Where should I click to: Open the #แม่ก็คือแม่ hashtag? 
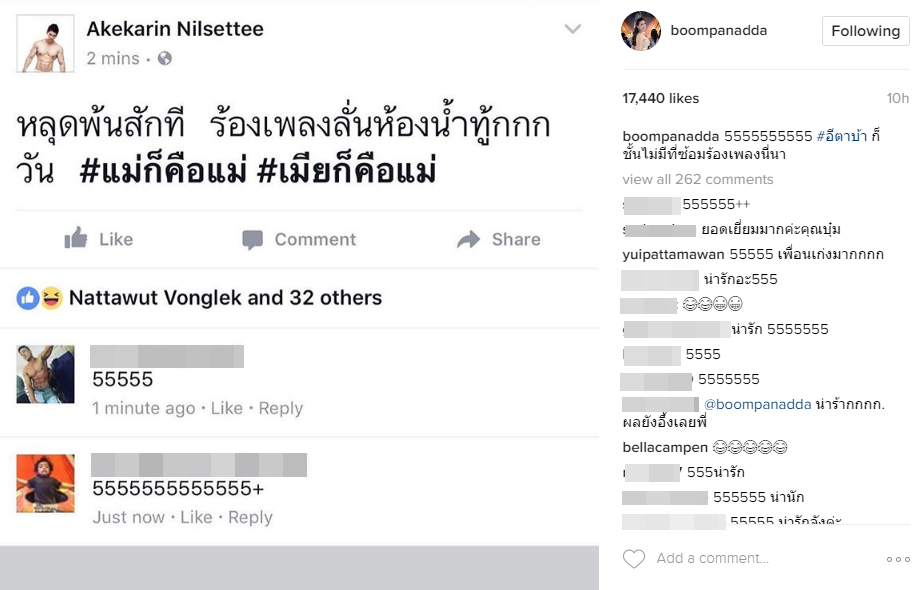(162, 171)
